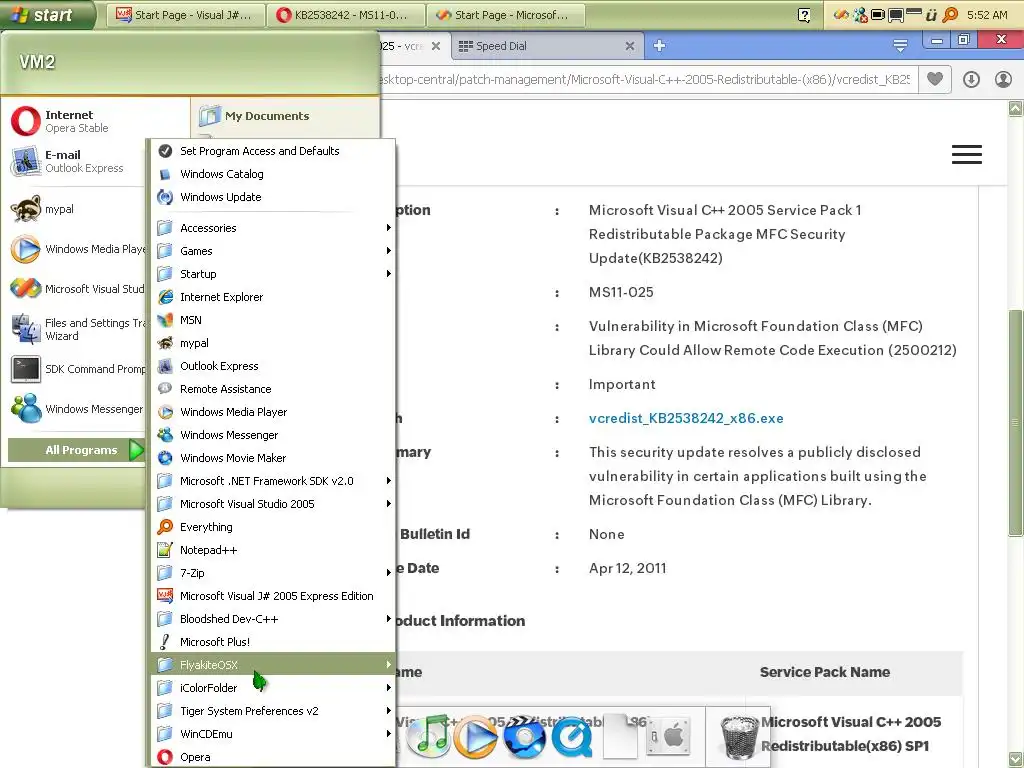Image resolution: width=1024 pixels, height=768 pixels.
Task: Expand Microsoft .NET Framework SDK v2.0 folder
Action: point(273,481)
